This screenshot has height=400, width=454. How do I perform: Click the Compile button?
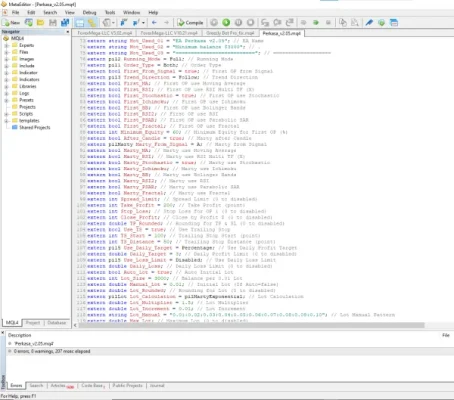(190, 23)
